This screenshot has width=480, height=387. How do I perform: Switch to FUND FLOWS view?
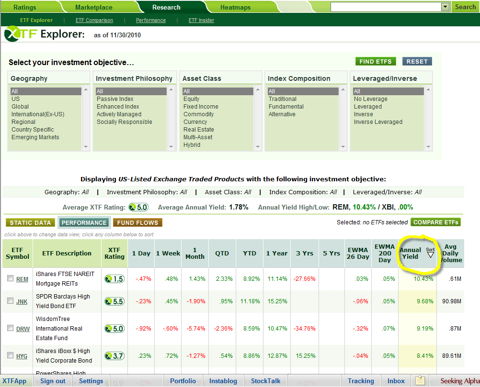138,223
